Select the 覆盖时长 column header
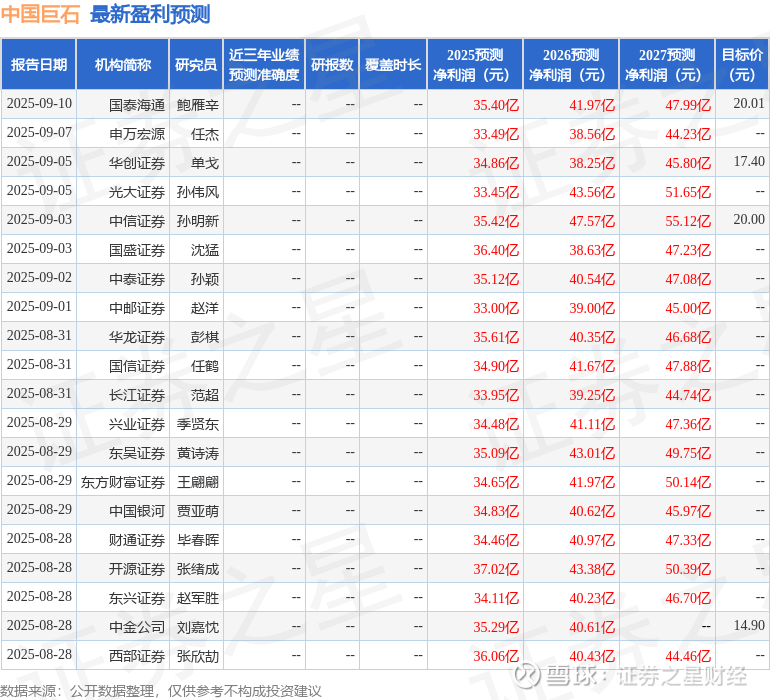 (x=393, y=64)
